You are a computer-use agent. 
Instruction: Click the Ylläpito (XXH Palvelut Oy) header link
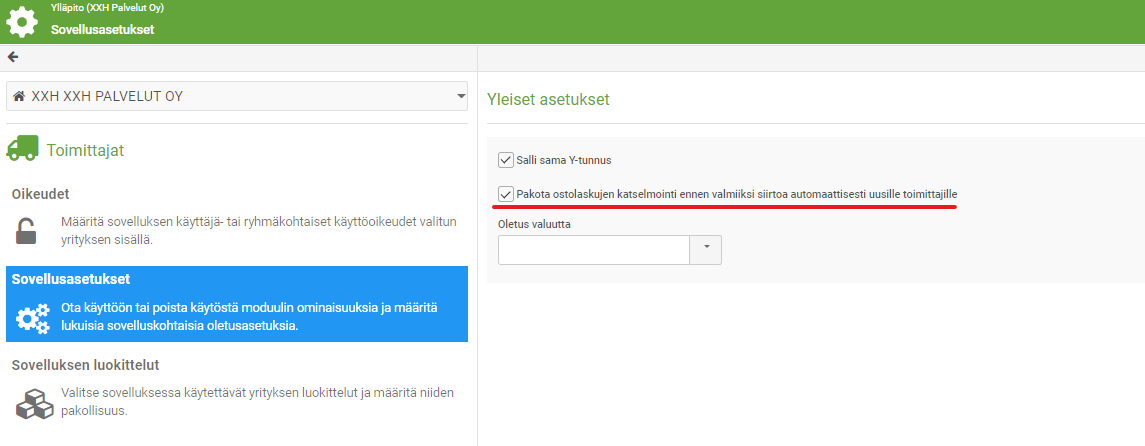(107, 8)
